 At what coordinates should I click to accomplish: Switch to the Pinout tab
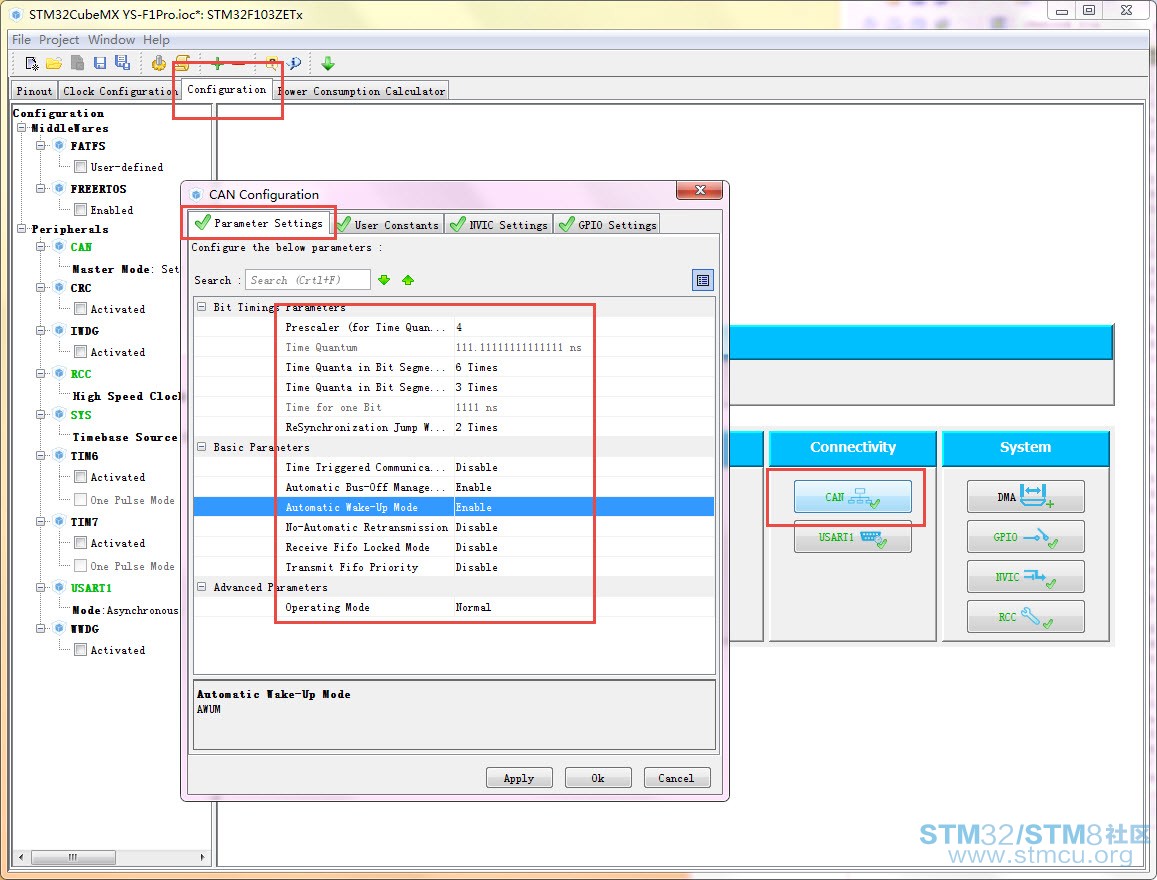point(34,91)
